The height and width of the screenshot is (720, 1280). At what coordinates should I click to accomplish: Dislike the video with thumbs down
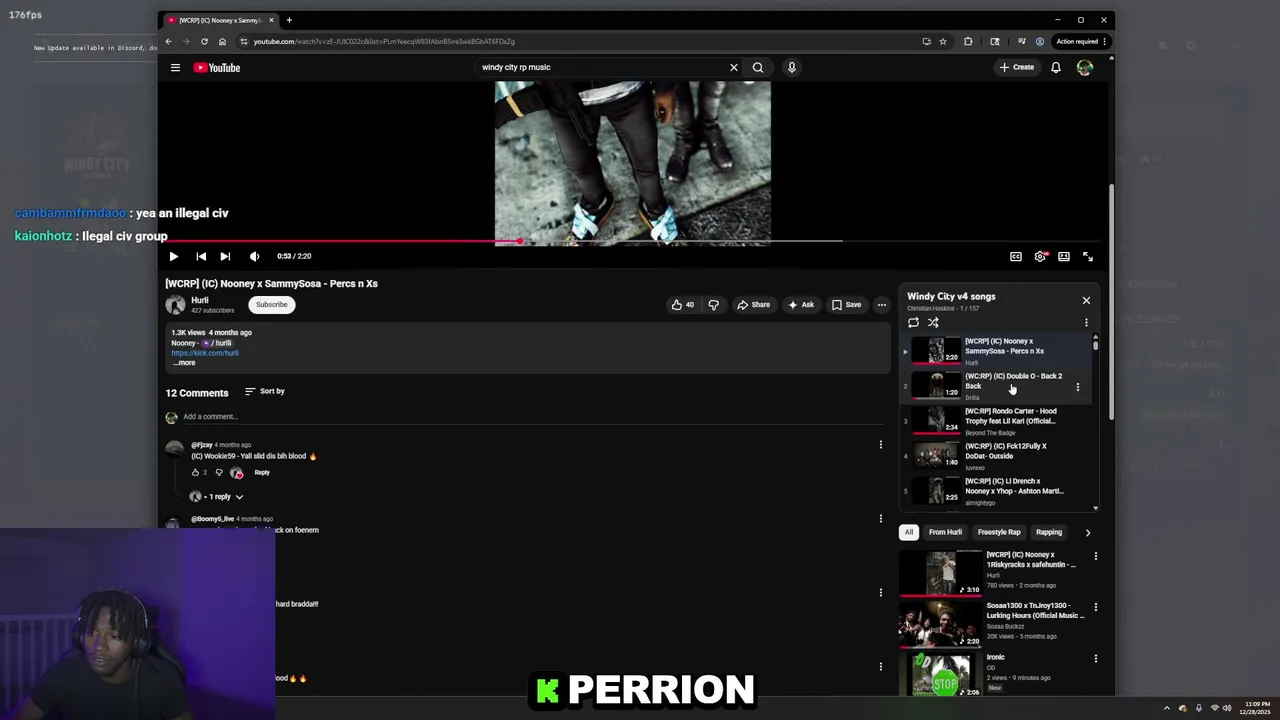[x=713, y=305]
